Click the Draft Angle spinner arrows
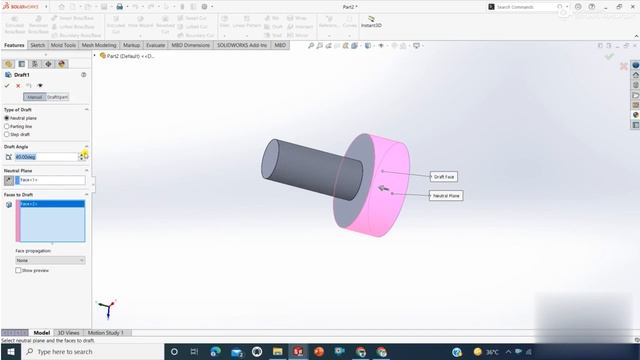Viewport: 640px width, 360px height. pos(80,157)
